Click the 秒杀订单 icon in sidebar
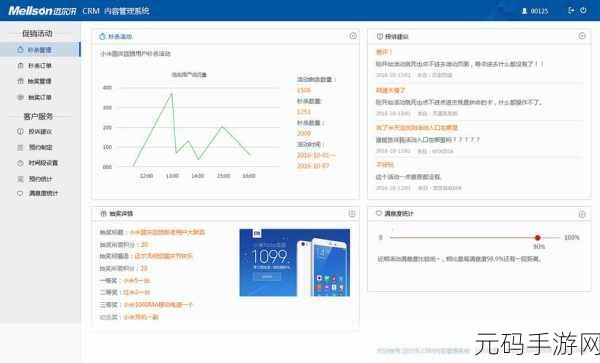The height and width of the screenshot is (363, 600). point(20,66)
